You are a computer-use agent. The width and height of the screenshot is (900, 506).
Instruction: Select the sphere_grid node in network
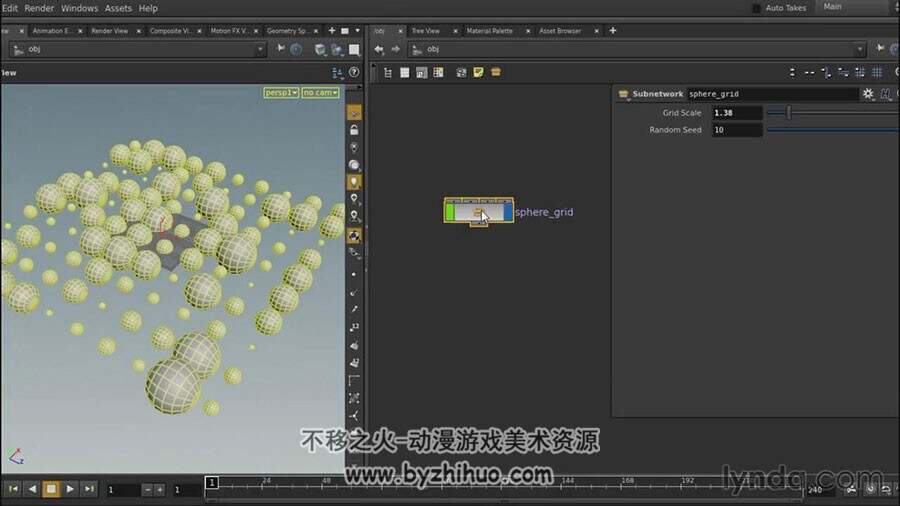(x=478, y=211)
